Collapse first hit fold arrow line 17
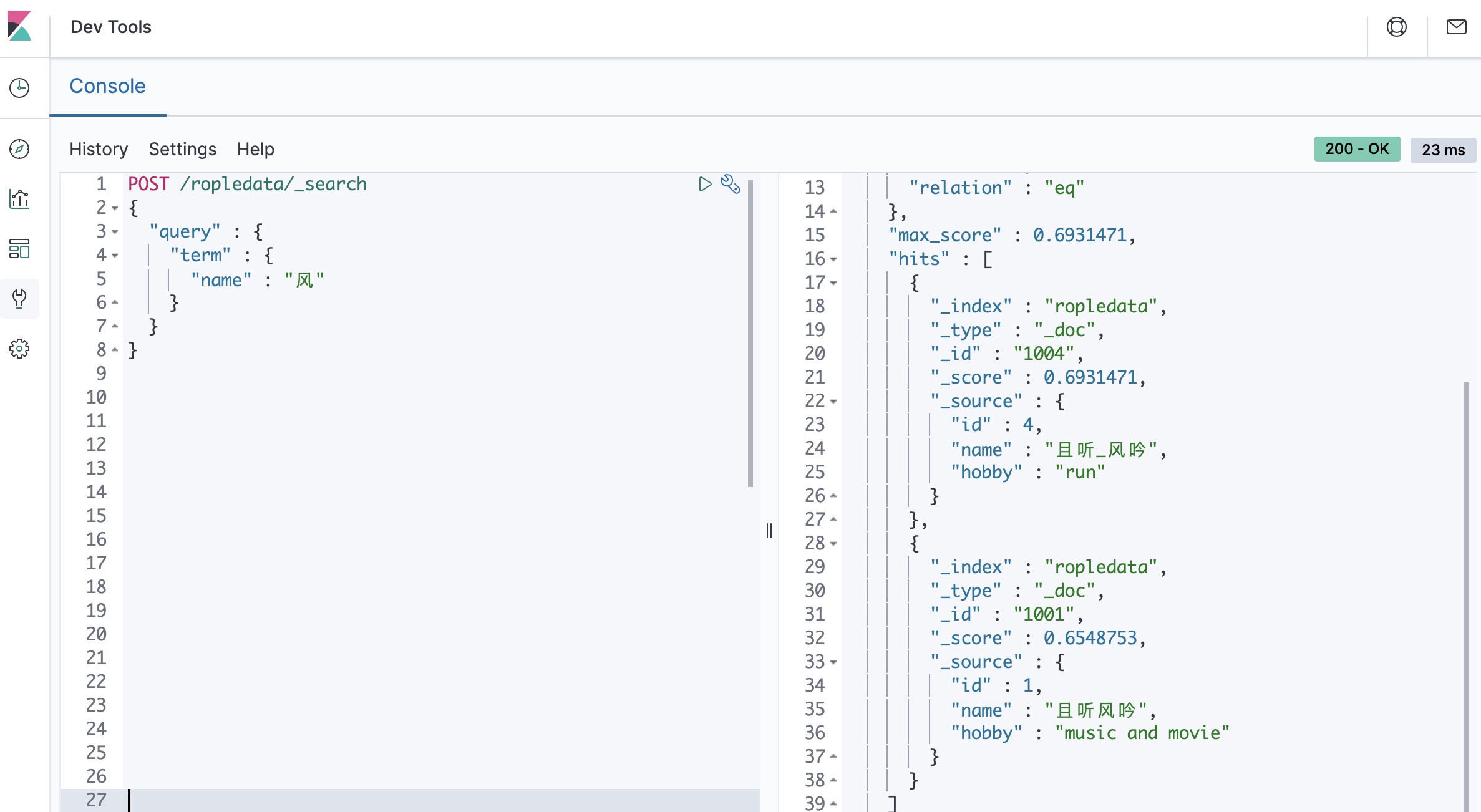This screenshot has width=1481, height=812. tap(833, 283)
